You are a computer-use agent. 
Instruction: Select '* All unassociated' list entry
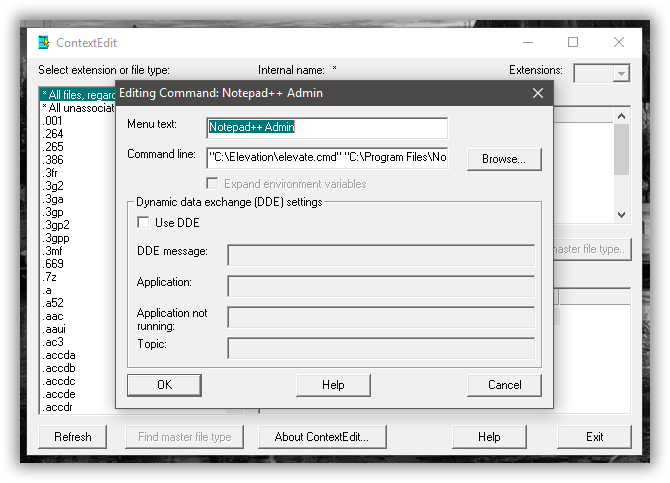point(77,108)
